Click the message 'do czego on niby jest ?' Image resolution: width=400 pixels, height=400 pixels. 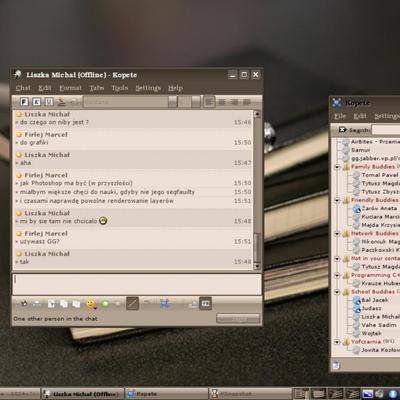54,122
